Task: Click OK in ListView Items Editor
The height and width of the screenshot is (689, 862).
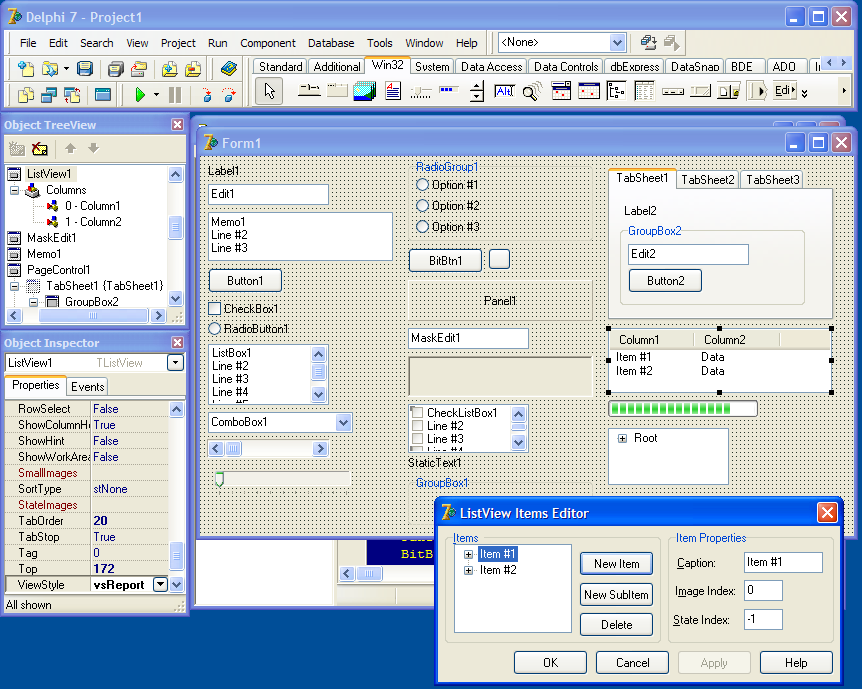Action: [550, 663]
